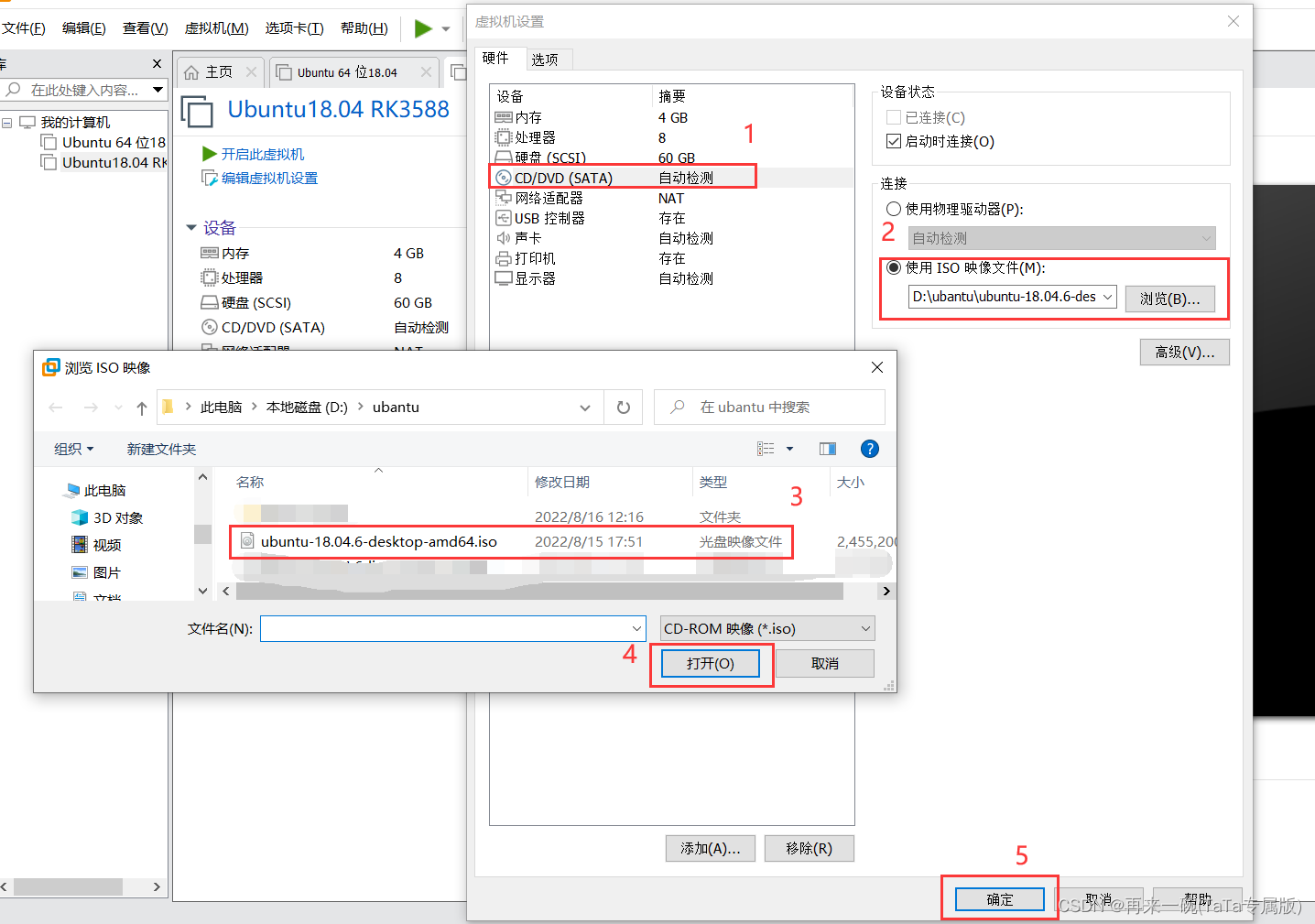Open the 查看(V) menu

click(145, 28)
